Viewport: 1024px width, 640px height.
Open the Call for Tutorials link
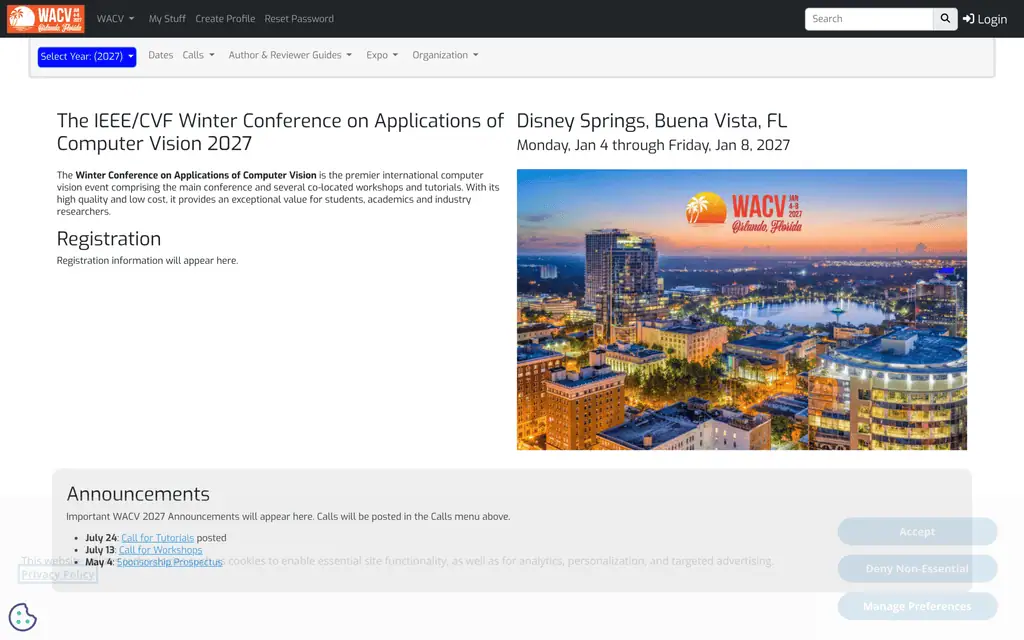tap(157, 538)
